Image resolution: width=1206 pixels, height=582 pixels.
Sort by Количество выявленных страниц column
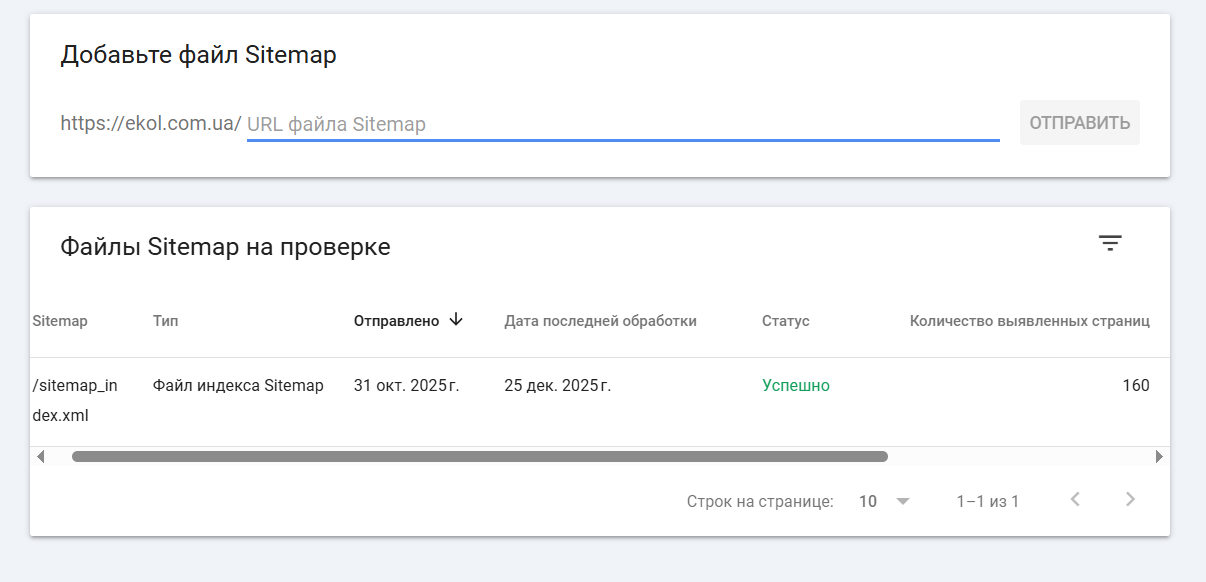pyautogui.click(x=1029, y=321)
